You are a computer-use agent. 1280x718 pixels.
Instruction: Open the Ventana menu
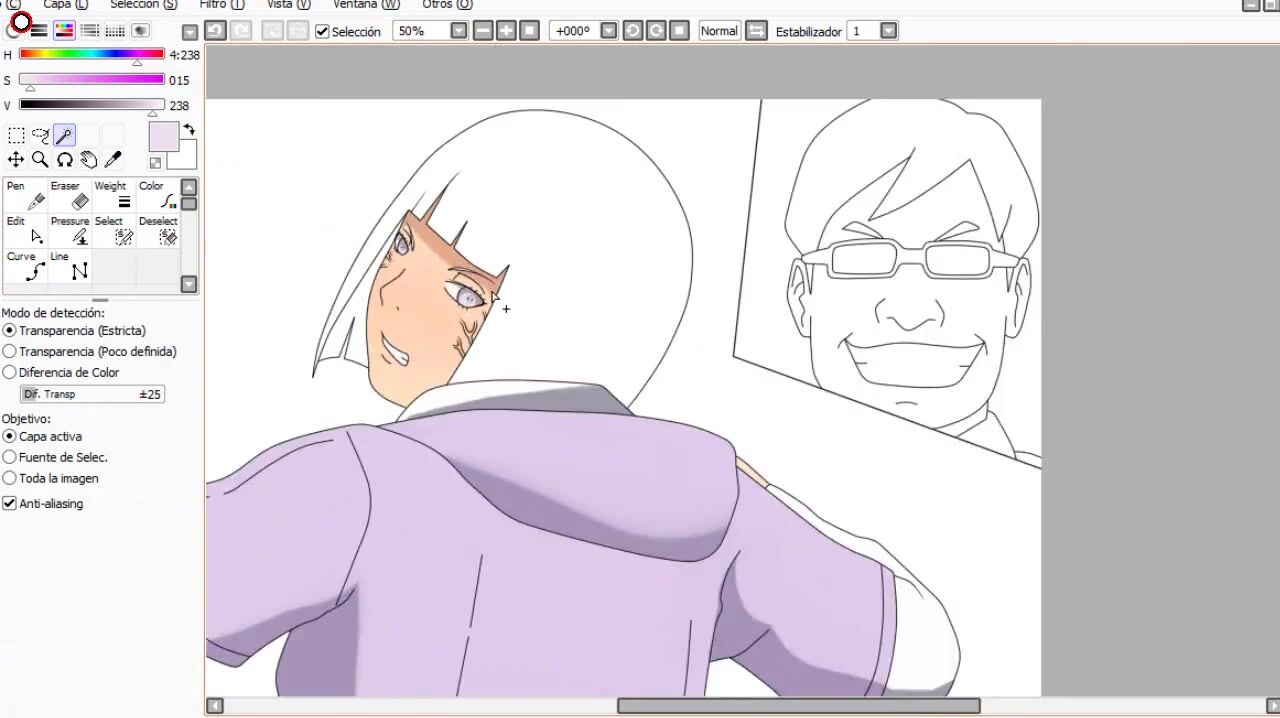[366, 5]
